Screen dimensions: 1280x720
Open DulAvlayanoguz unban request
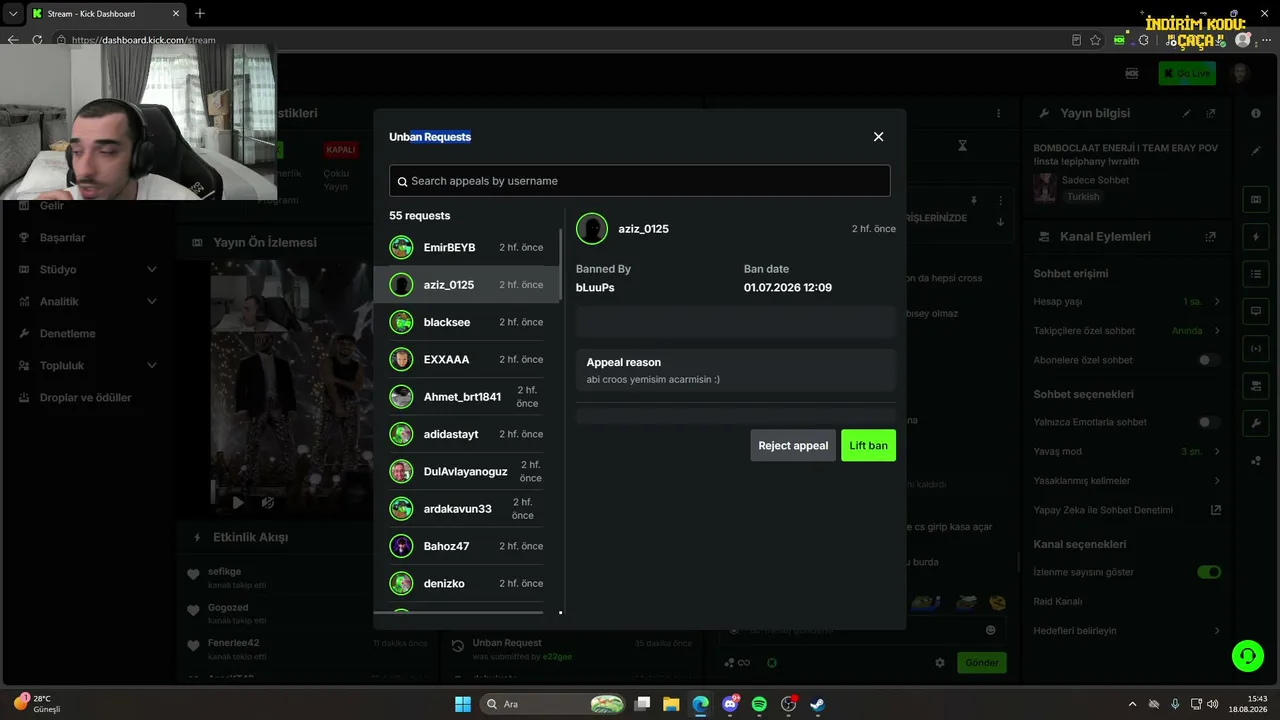[x=467, y=471]
